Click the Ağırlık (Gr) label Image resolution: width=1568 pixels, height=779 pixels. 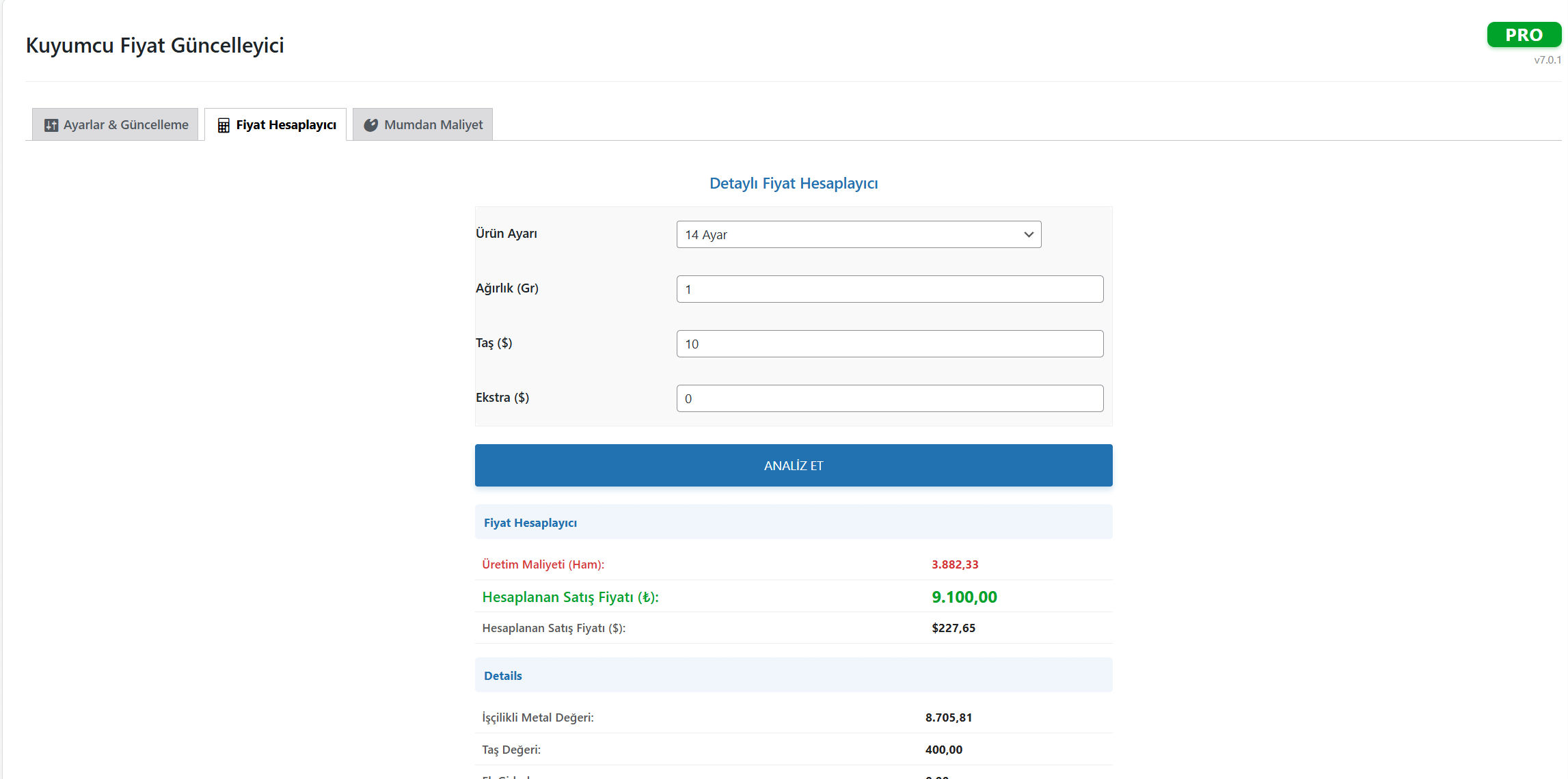pyautogui.click(x=507, y=288)
